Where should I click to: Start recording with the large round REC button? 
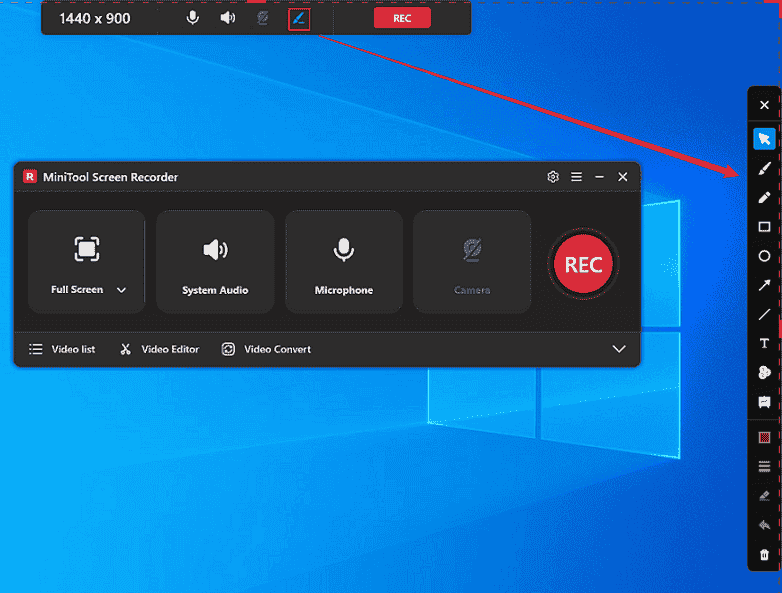pos(583,264)
